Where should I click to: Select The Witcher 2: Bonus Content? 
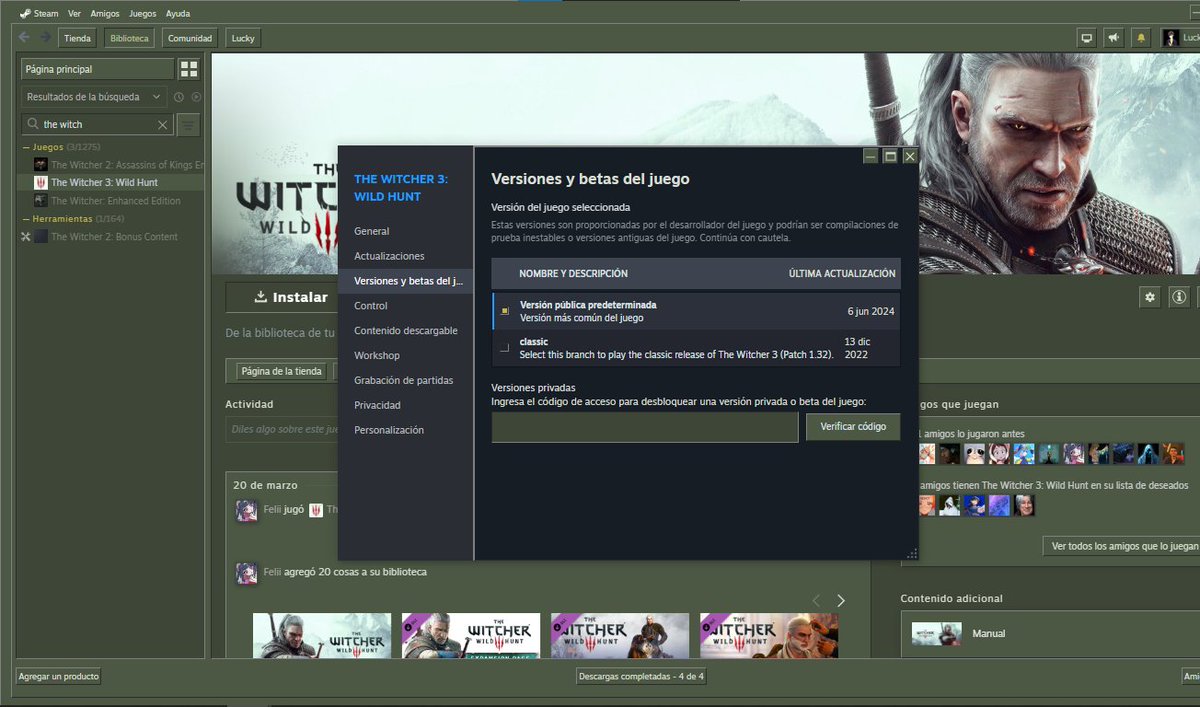click(111, 236)
